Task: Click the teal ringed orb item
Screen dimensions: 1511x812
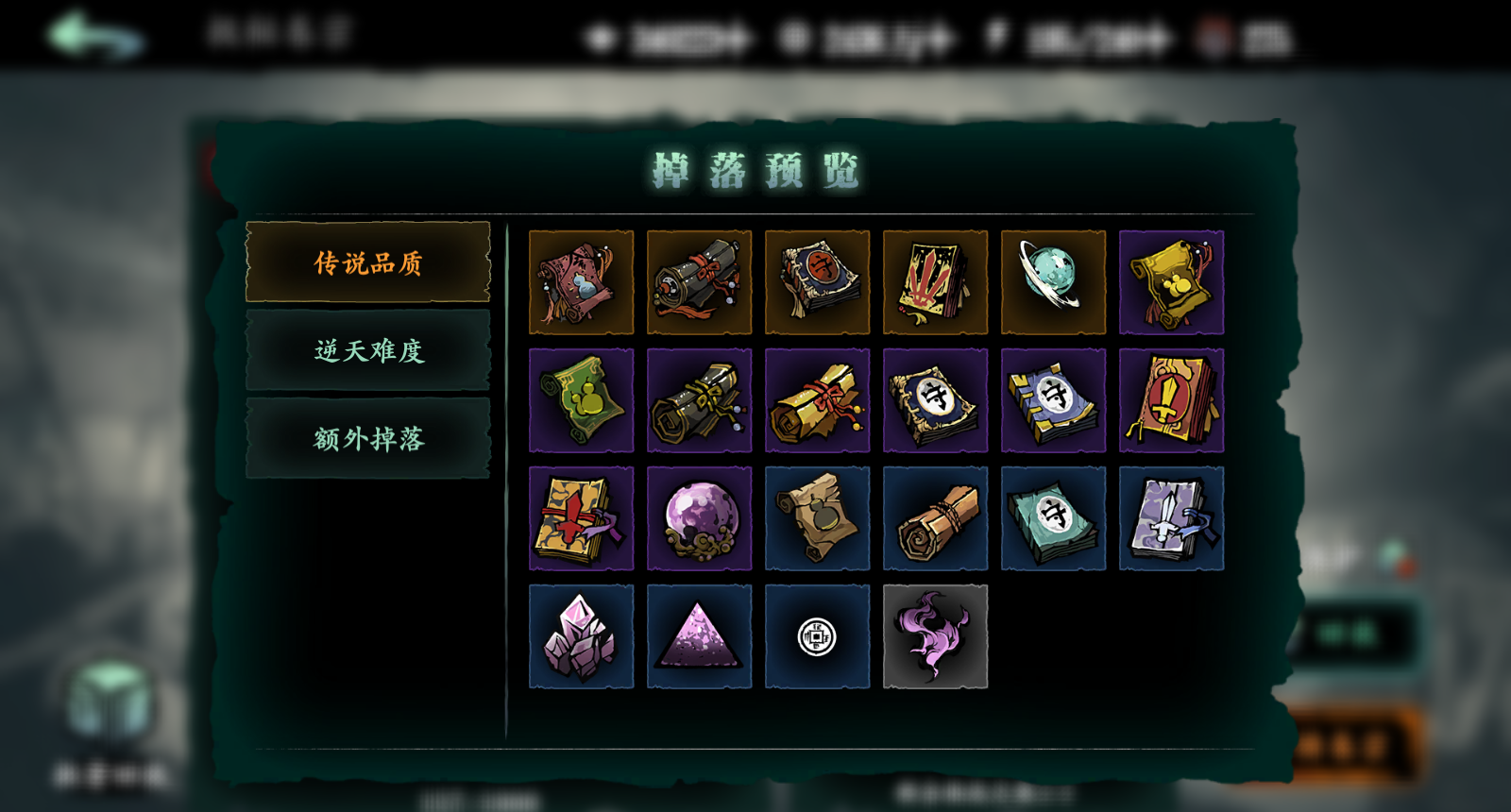Action: tap(1053, 282)
